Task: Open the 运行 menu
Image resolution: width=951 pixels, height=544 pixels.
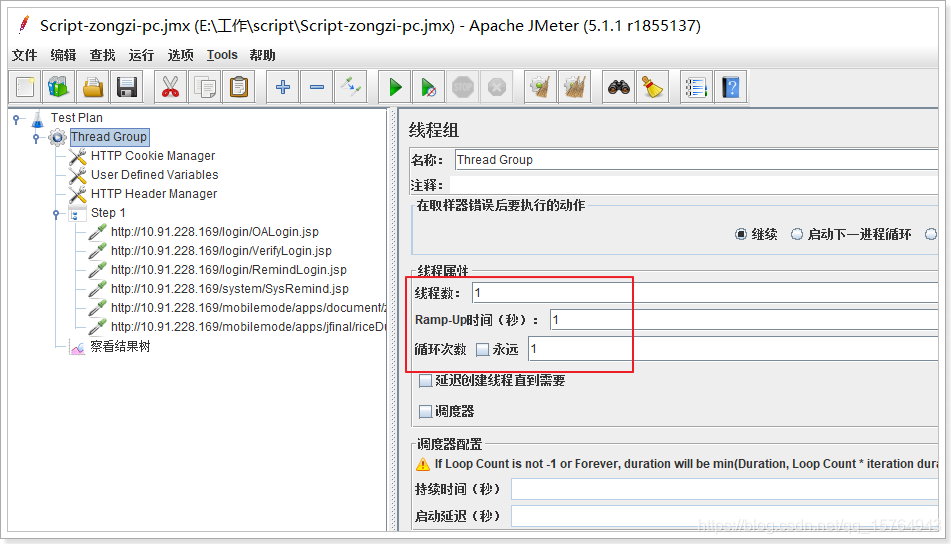Action: 141,55
